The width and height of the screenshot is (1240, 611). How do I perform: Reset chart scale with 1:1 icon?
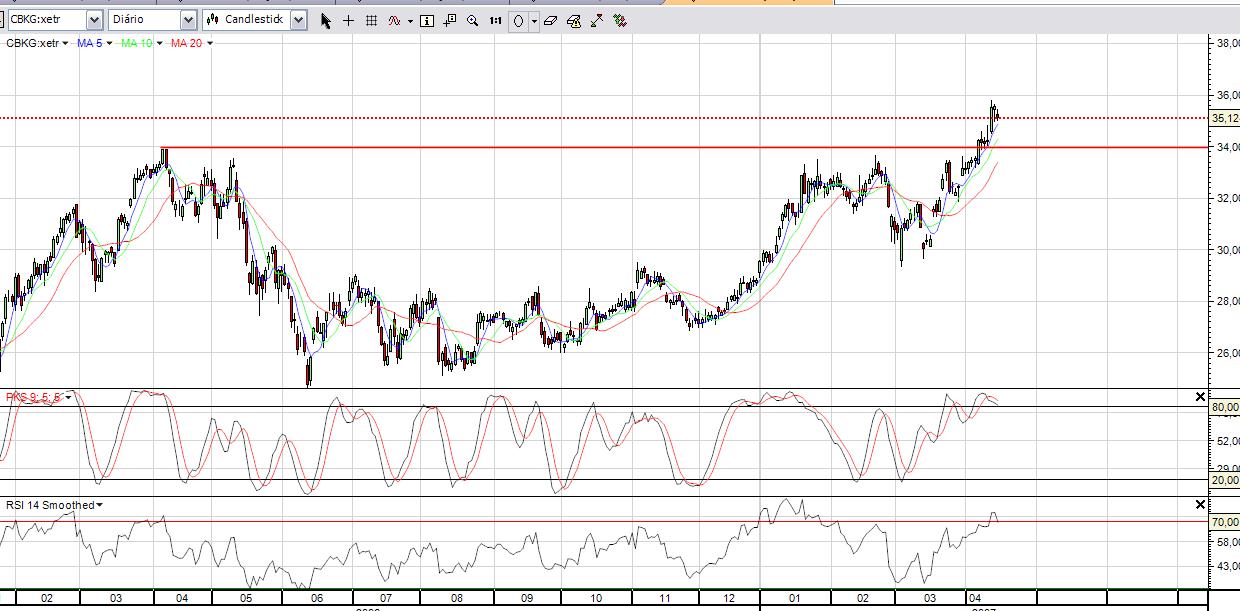pyautogui.click(x=495, y=20)
